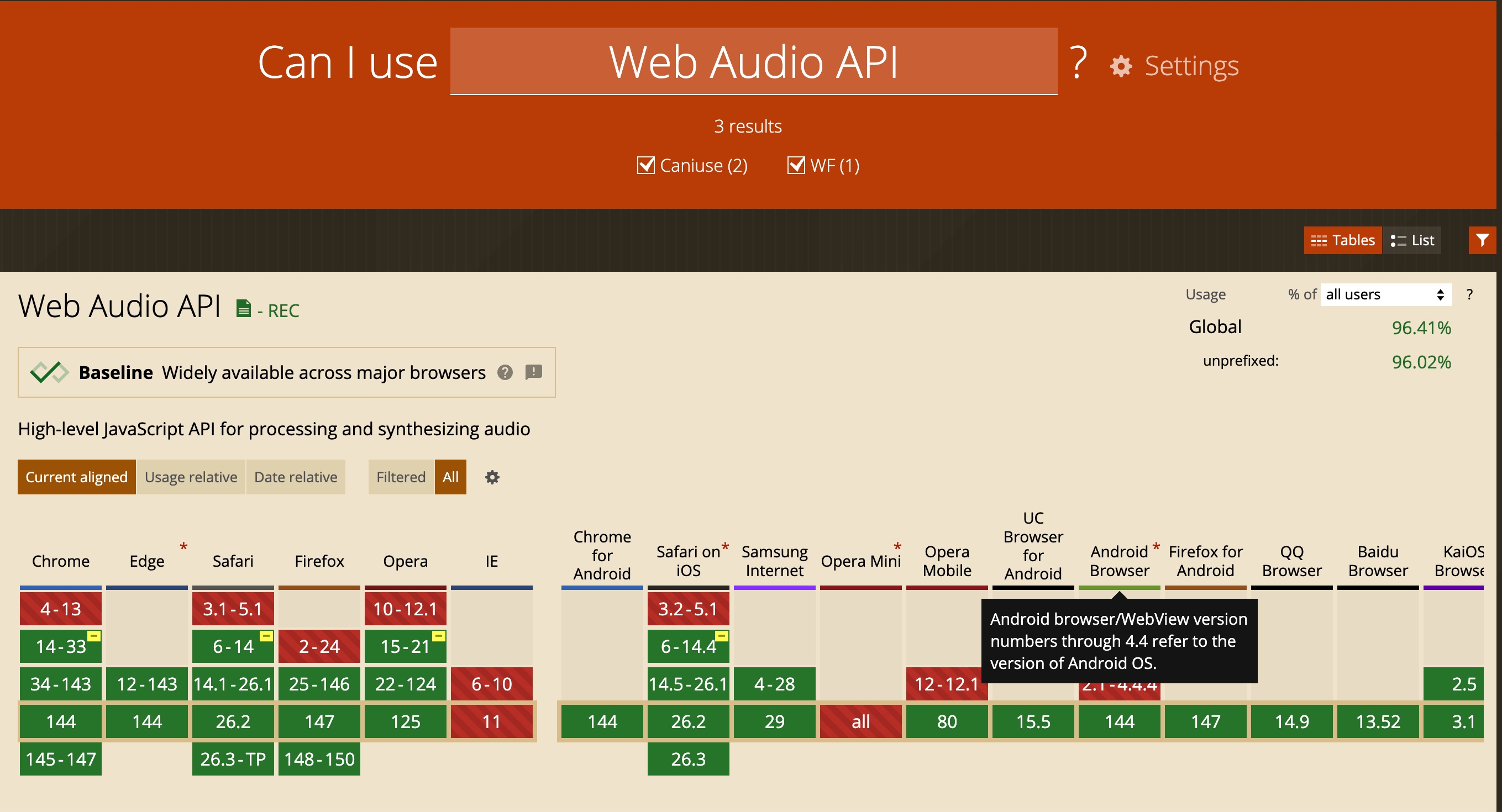Switch to List view
The height and width of the screenshot is (812, 1502).
coord(1411,240)
